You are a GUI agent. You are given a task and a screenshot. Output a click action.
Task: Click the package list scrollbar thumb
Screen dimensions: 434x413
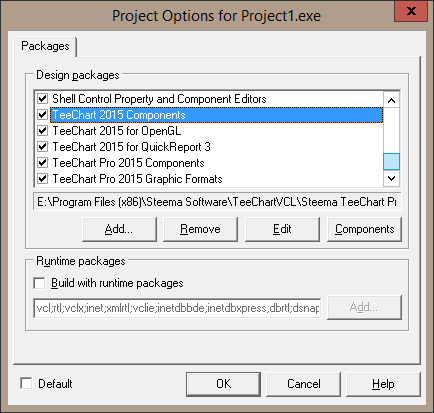(391, 162)
